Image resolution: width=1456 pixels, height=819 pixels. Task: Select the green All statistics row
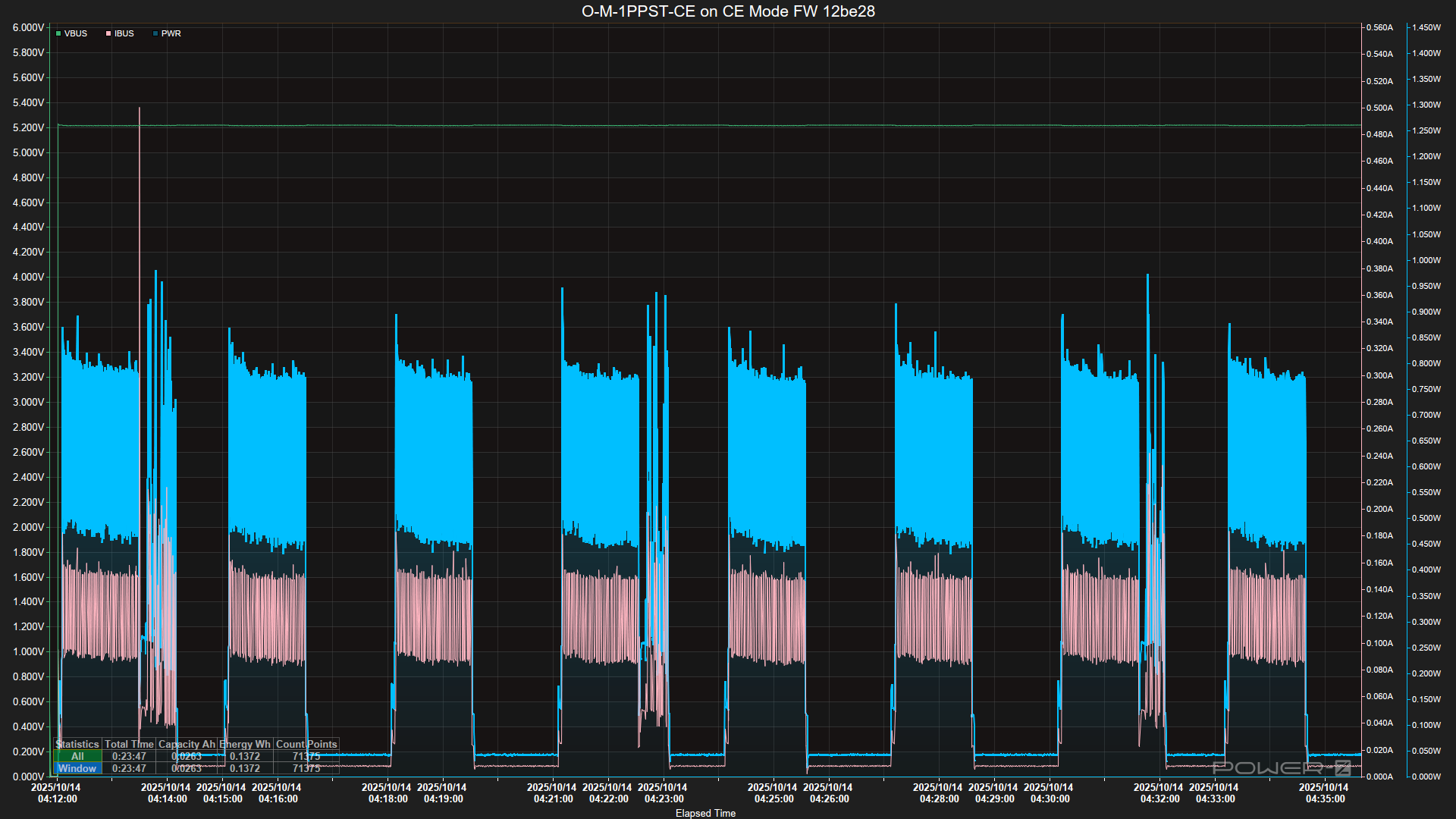pyautogui.click(x=77, y=756)
